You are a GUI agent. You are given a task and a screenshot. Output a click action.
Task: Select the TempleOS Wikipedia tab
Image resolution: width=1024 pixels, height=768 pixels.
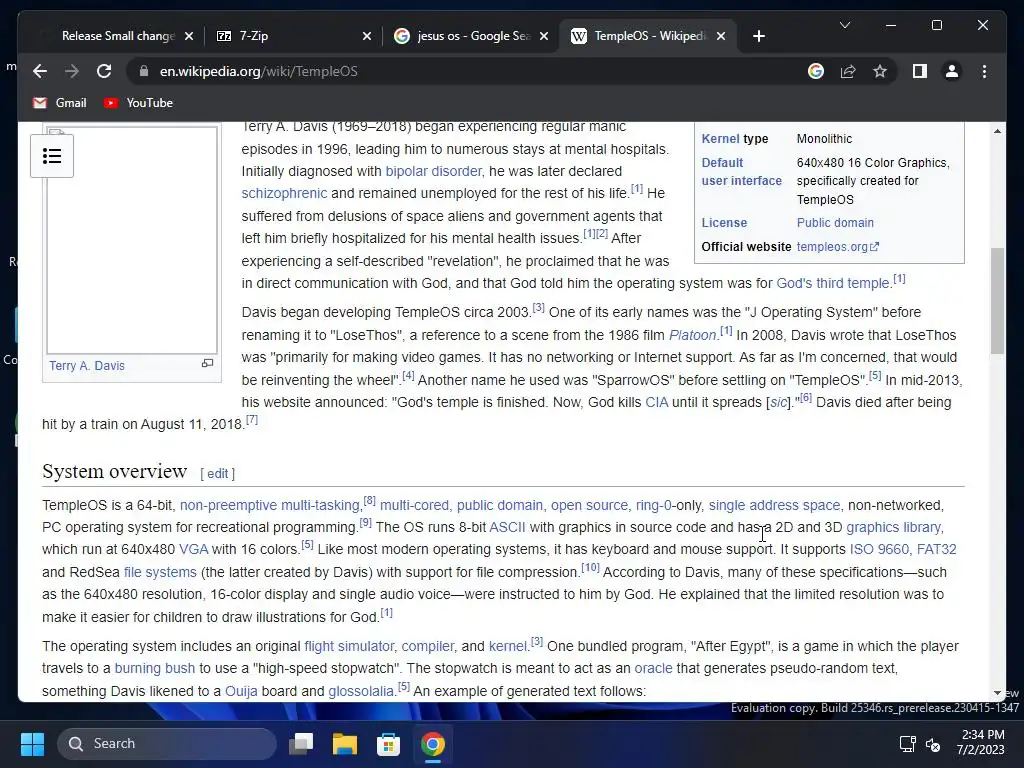pyautogui.click(x=647, y=36)
